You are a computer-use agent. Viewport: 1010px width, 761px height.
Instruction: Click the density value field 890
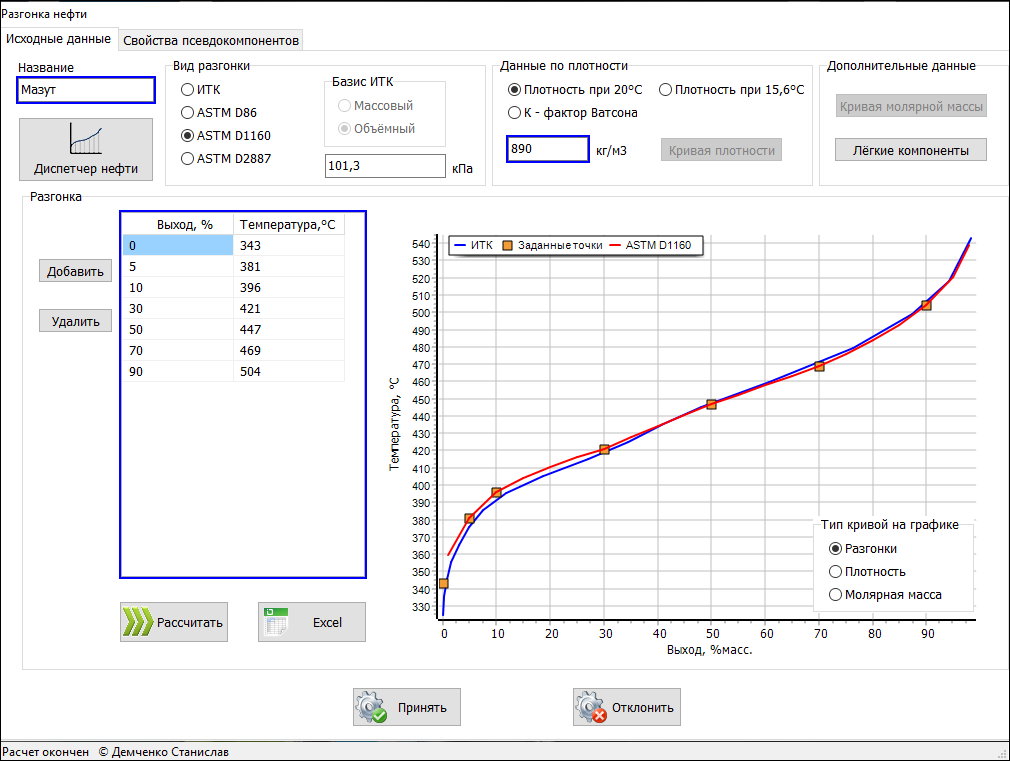pyautogui.click(x=547, y=149)
